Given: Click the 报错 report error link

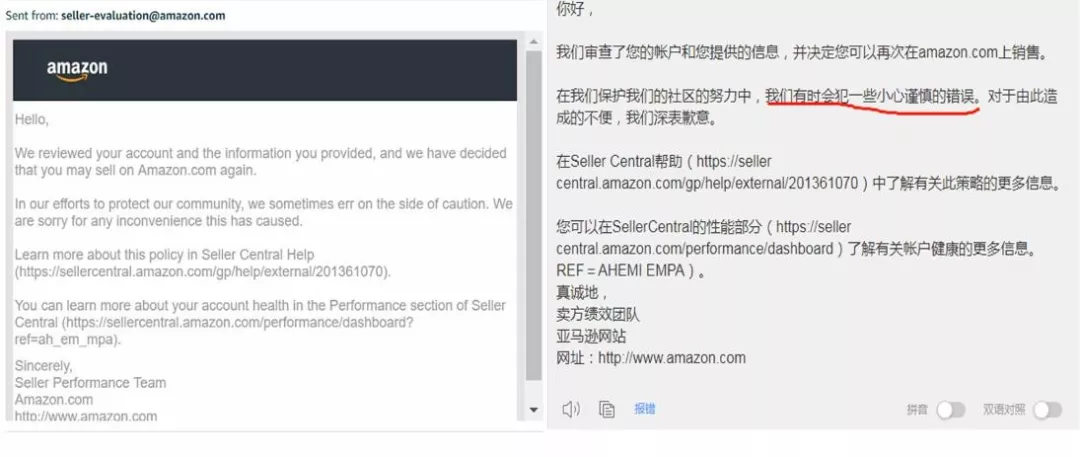Looking at the screenshot, I should point(645,409).
